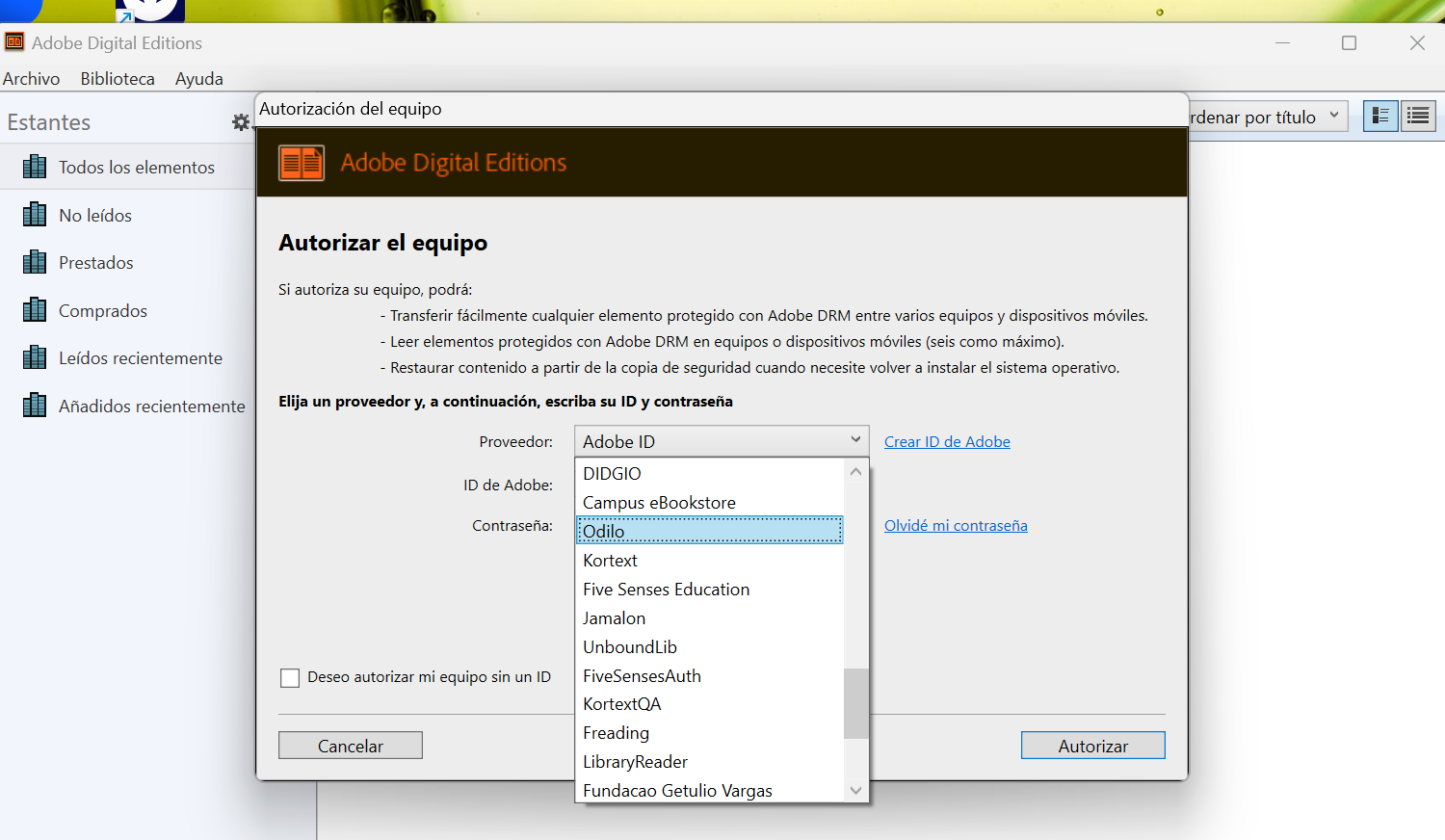Screen dimensions: 1445x840
Task: Open the Ayuda menu
Action: pyautogui.click(x=199, y=79)
